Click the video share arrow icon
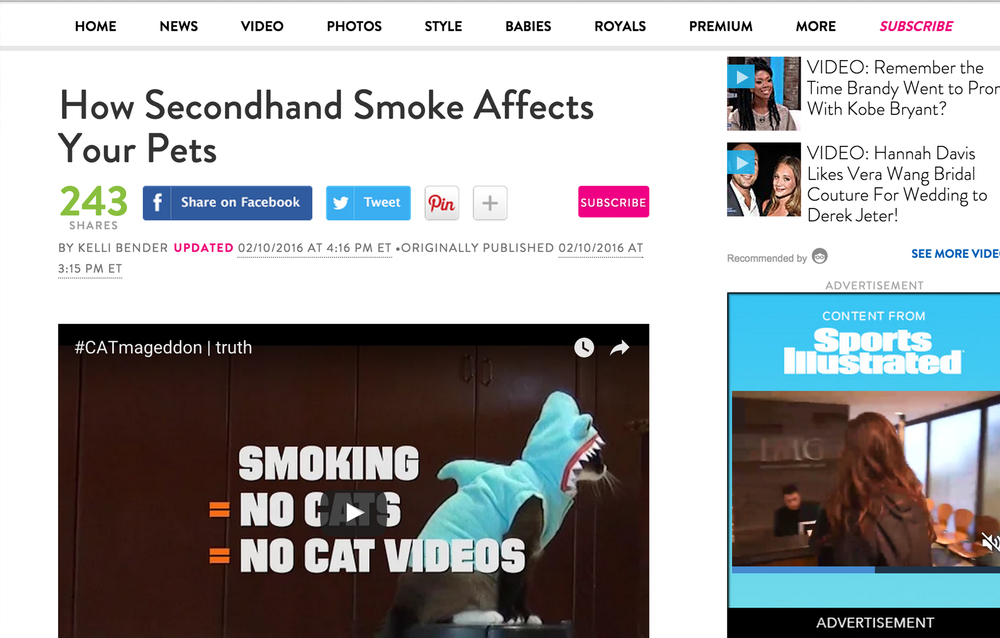The image size is (1000, 638). click(619, 348)
